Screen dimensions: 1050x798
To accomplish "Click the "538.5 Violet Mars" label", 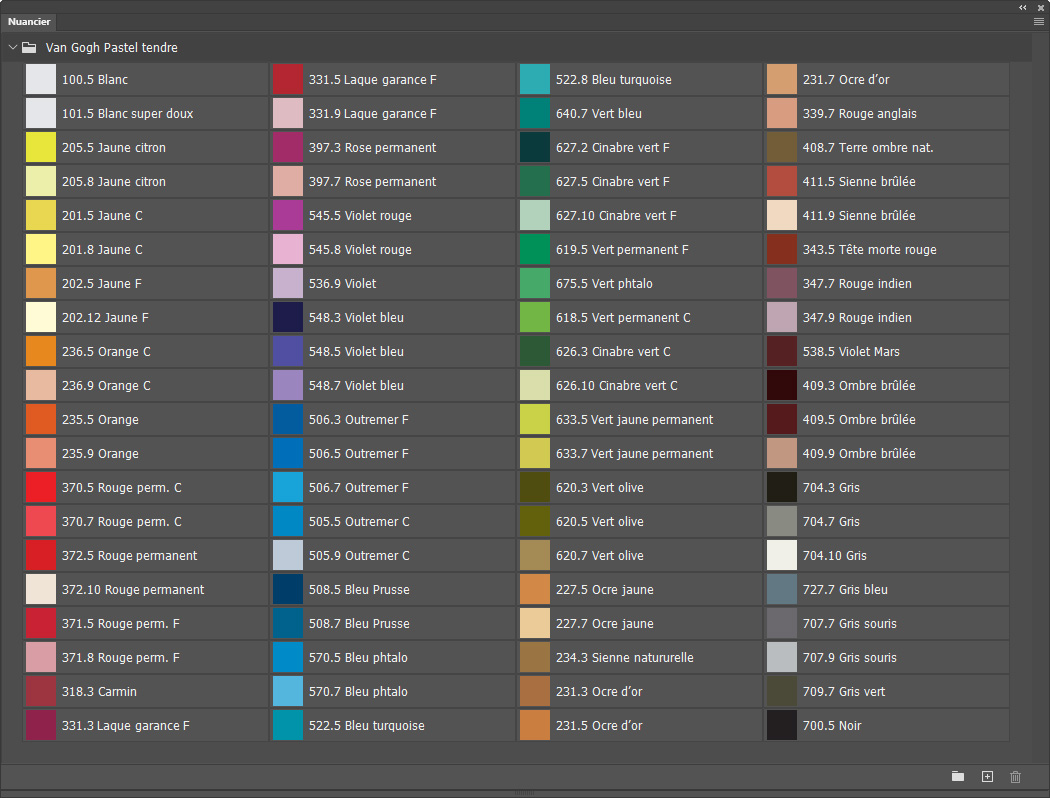I will pos(851,351).
